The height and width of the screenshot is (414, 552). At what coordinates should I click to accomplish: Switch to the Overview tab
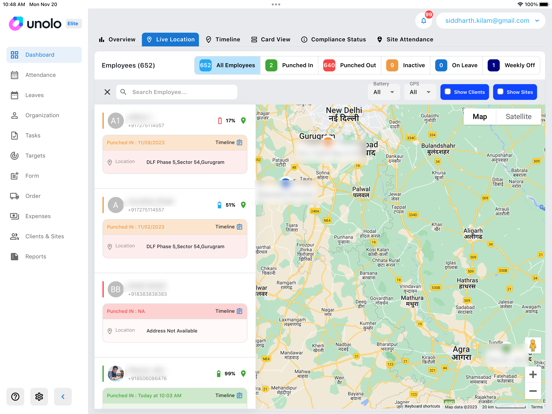click(x=117, y=39)
